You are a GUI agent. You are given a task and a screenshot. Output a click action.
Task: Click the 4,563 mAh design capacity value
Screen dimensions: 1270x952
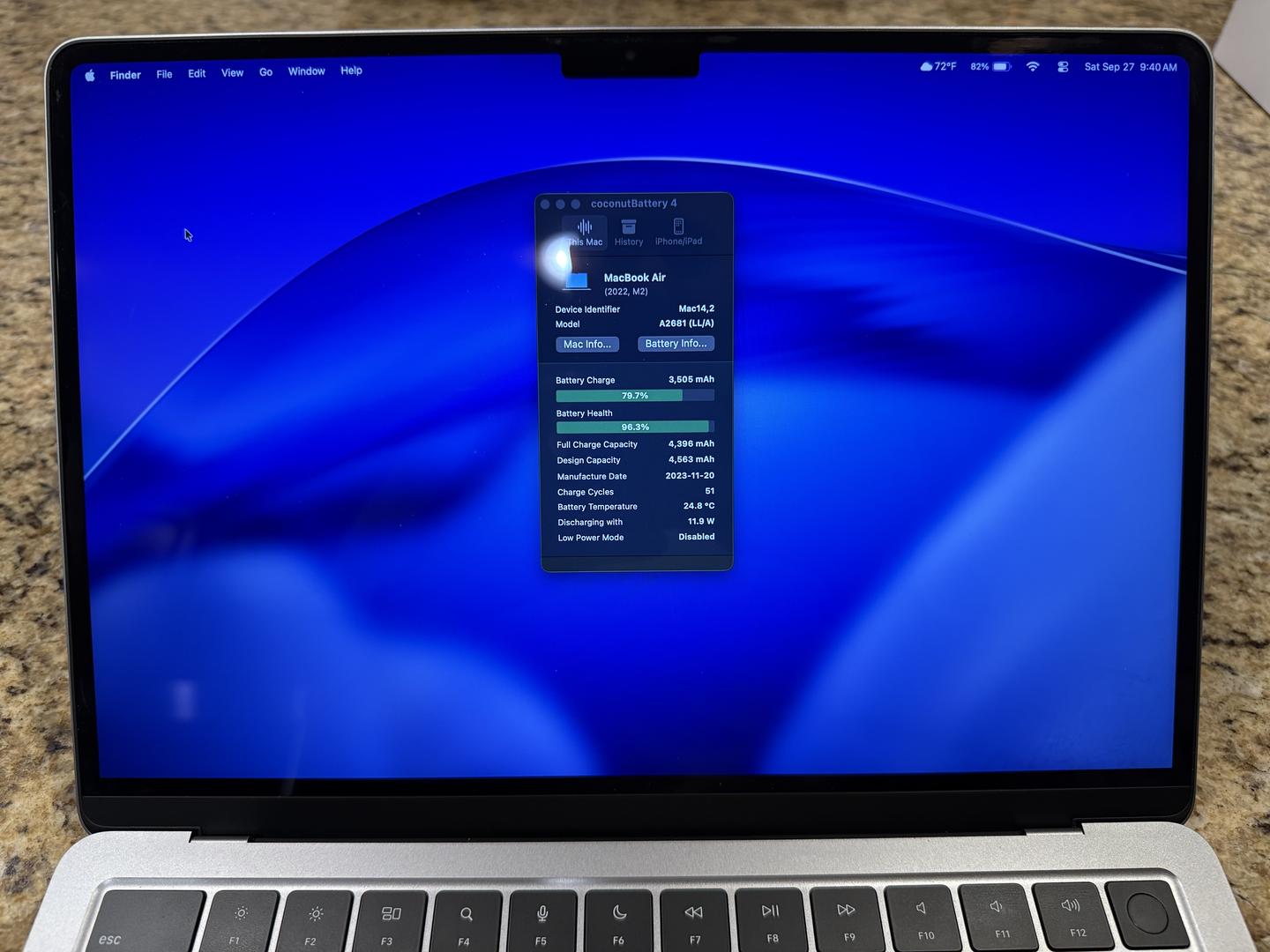[691, 459]
